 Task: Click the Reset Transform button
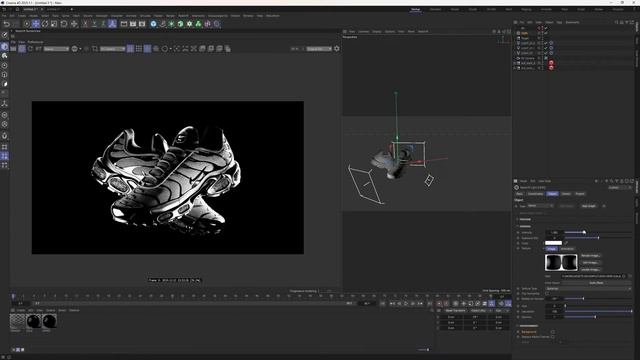tap(455, 311)
